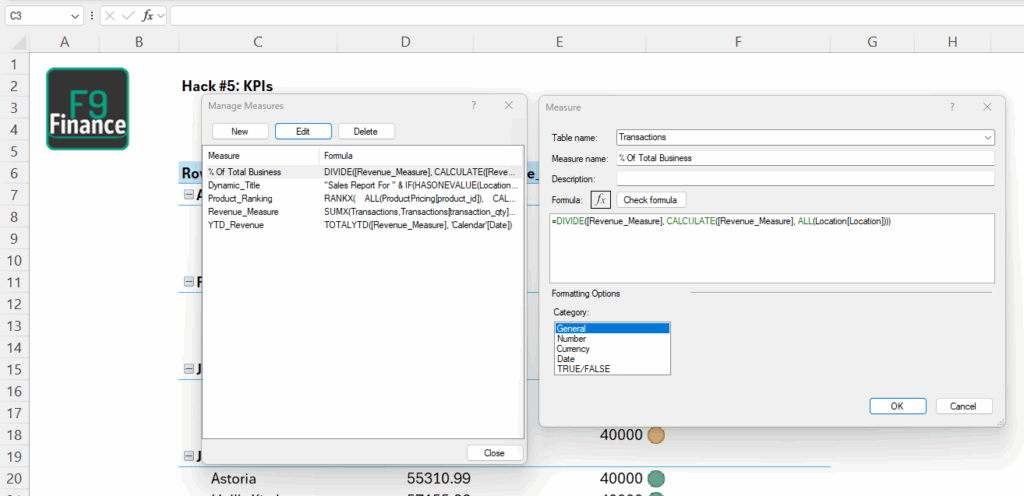Close the Measure dialog with X
The image size is (1024, 496).
(x=987, y=106)
